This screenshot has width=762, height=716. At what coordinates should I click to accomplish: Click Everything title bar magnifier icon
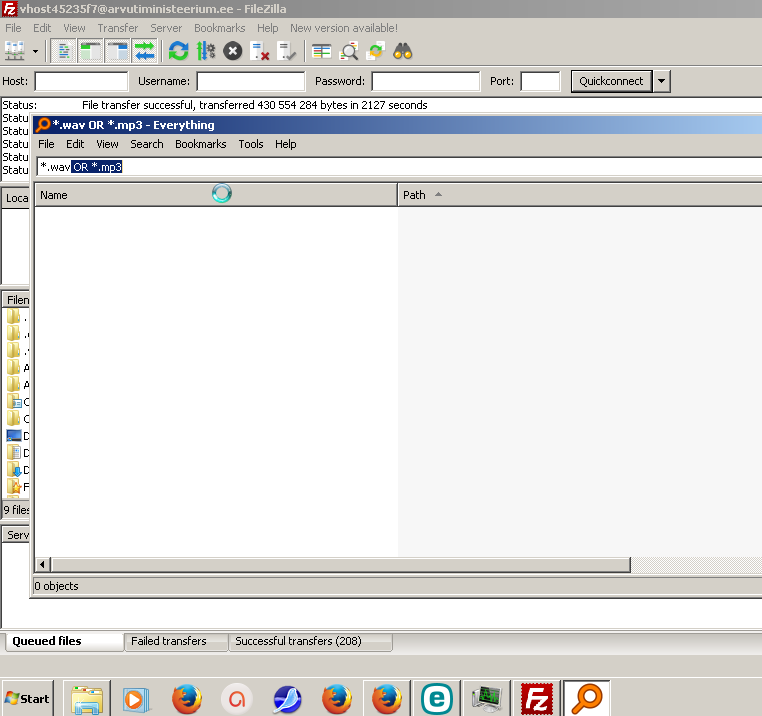pos(43,125)
